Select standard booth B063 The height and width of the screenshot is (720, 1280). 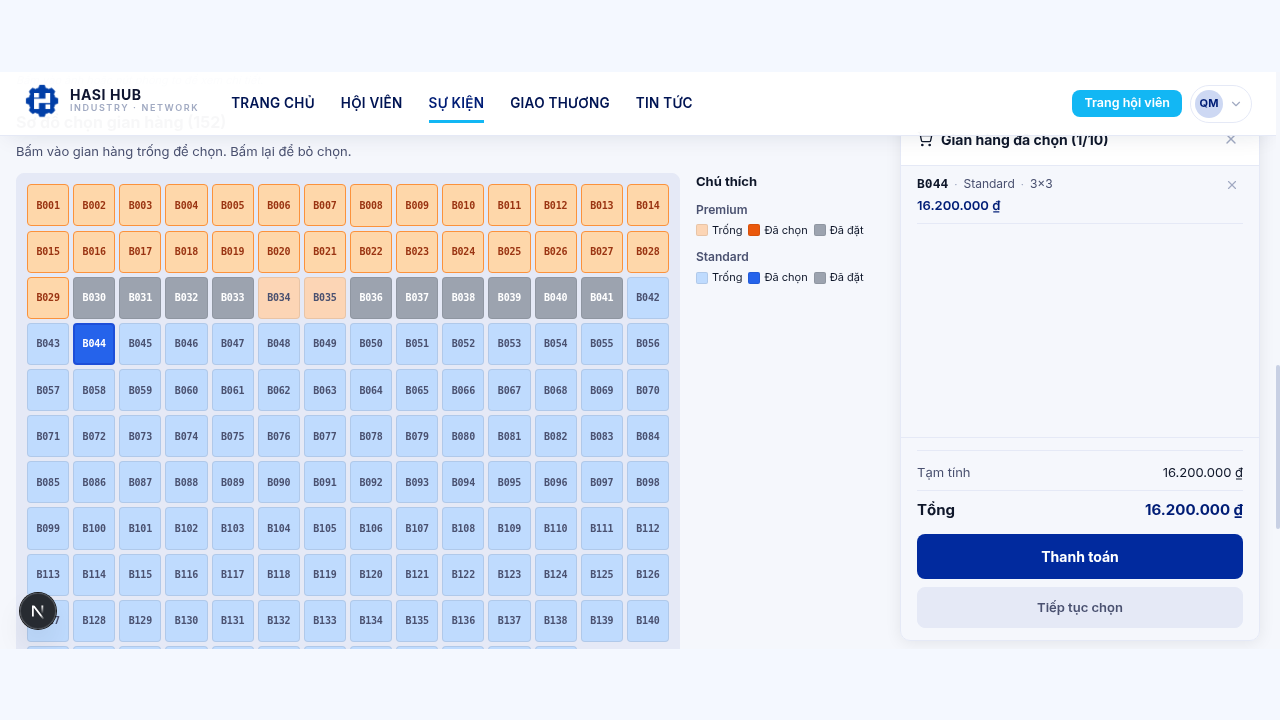(x=325, y=390)
